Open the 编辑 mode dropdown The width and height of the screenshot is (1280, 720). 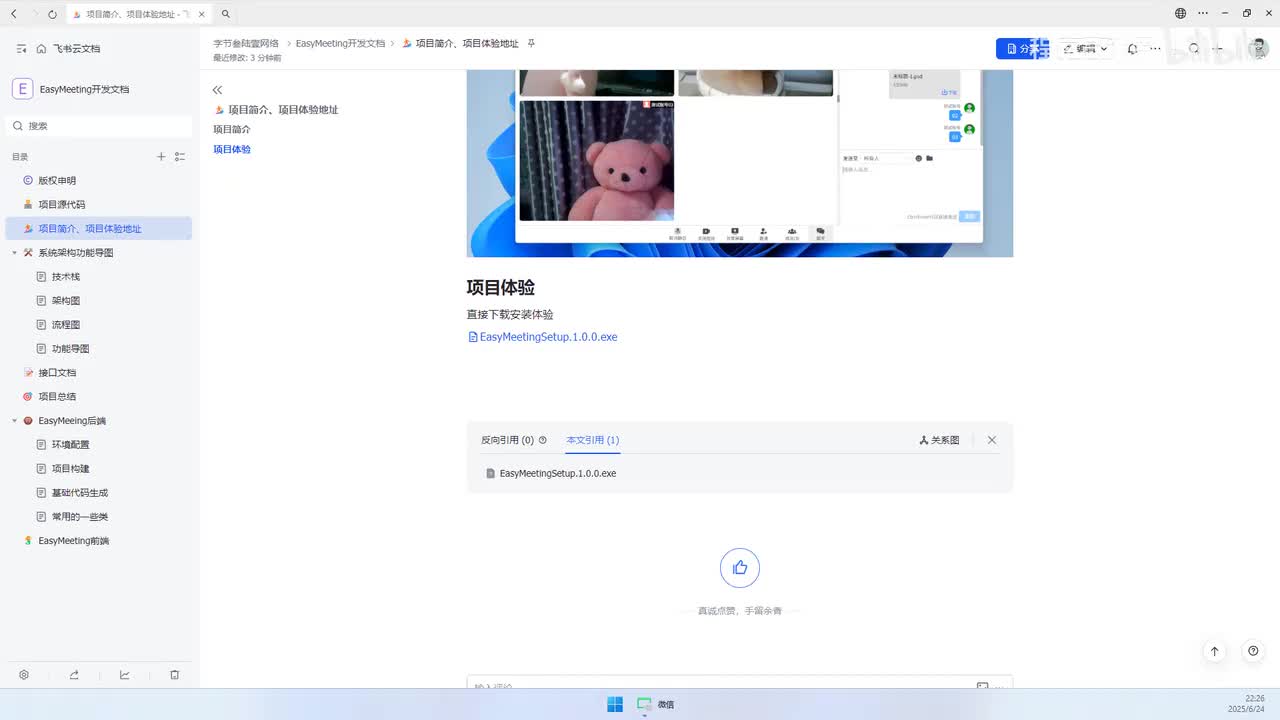pyautogui.click(x=1085, y=48)
